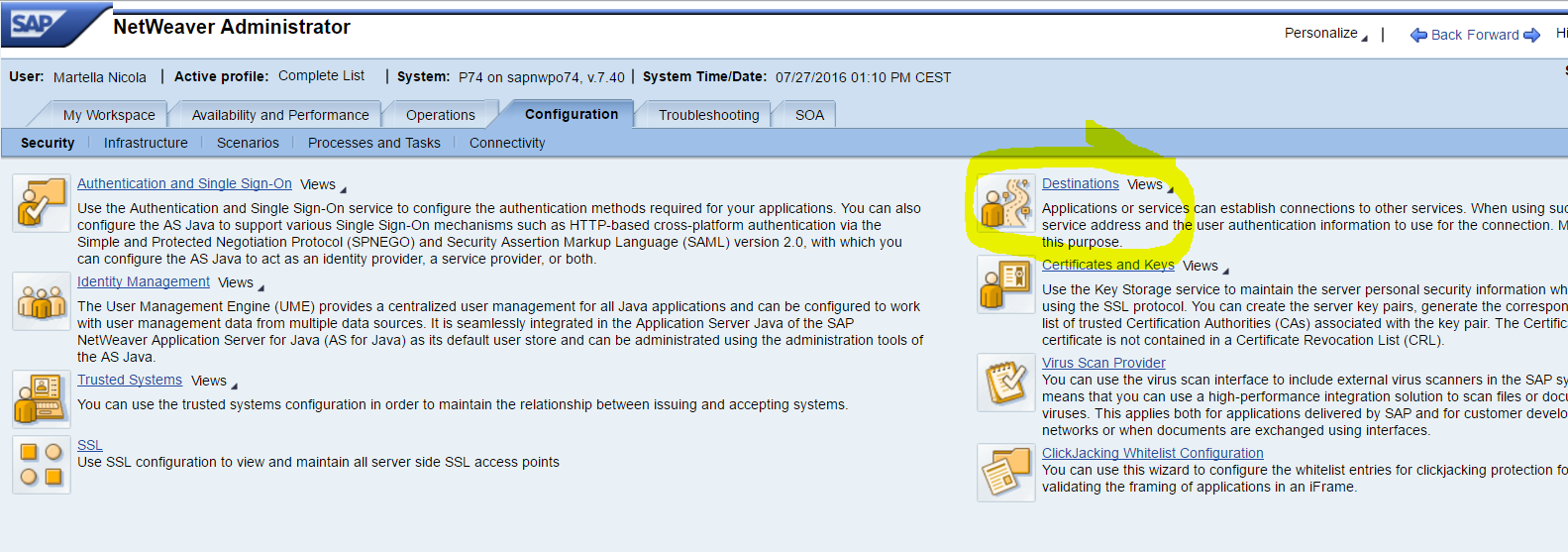This screenshot has height=552, width=1568.
Task: Expand Views menu beside Destinations
Action: tap(1150, 184)
